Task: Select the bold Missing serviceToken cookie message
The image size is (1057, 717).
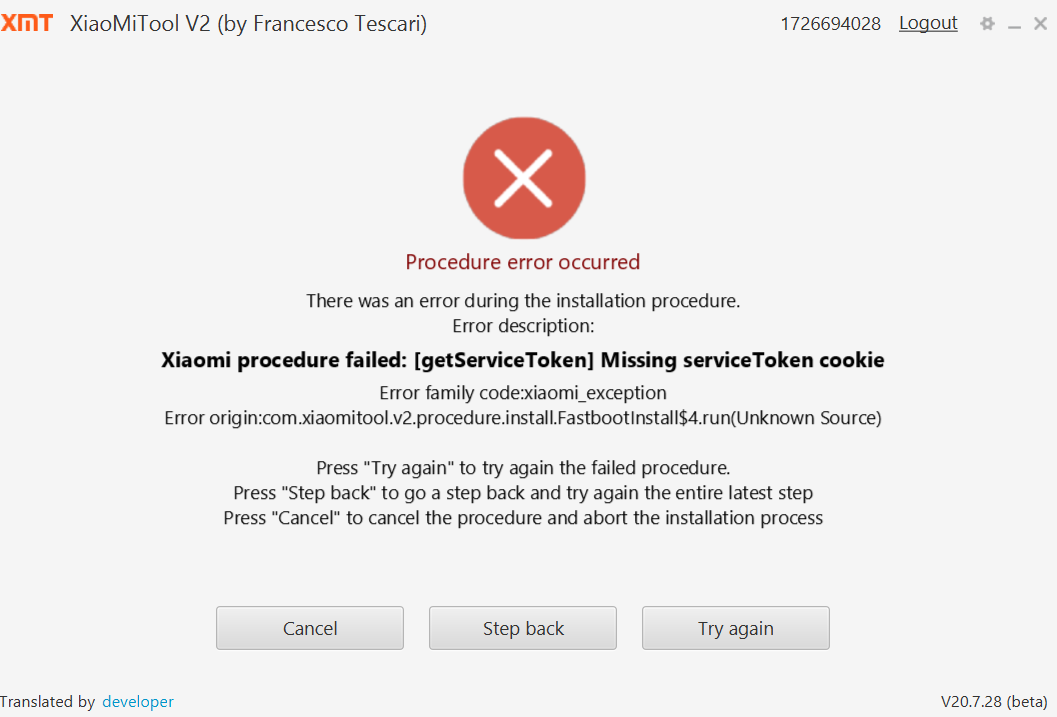Action: pyautogui.click(x=523, y=360)
